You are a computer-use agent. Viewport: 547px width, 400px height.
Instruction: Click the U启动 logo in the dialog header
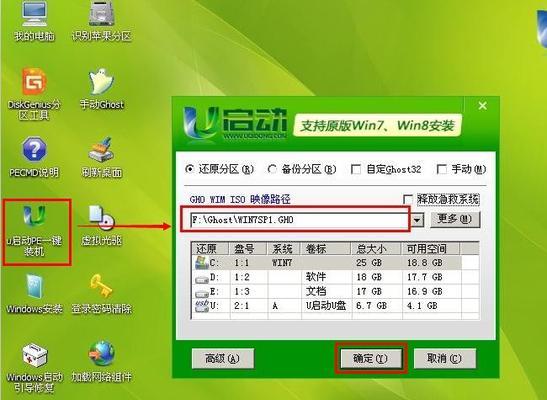[x=235, y=124]
